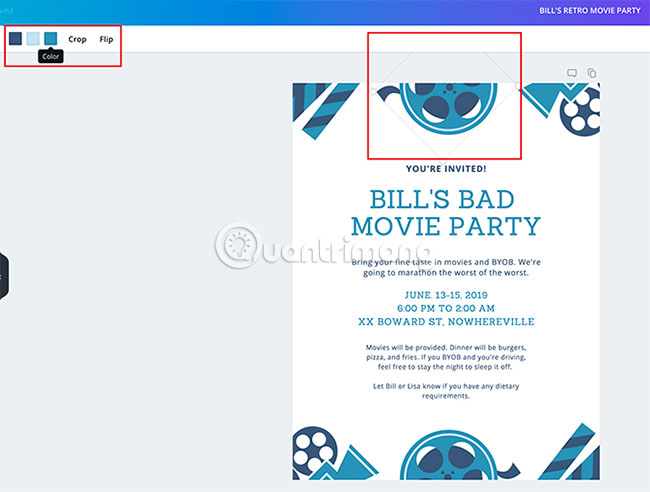The image size is (650, 492).
Task: Select the bottom center film reel graphic
Action: 450,456
